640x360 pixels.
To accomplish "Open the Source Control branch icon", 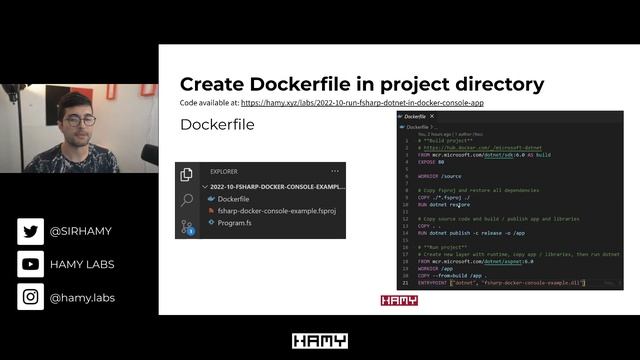I will (x=187, y=227).
